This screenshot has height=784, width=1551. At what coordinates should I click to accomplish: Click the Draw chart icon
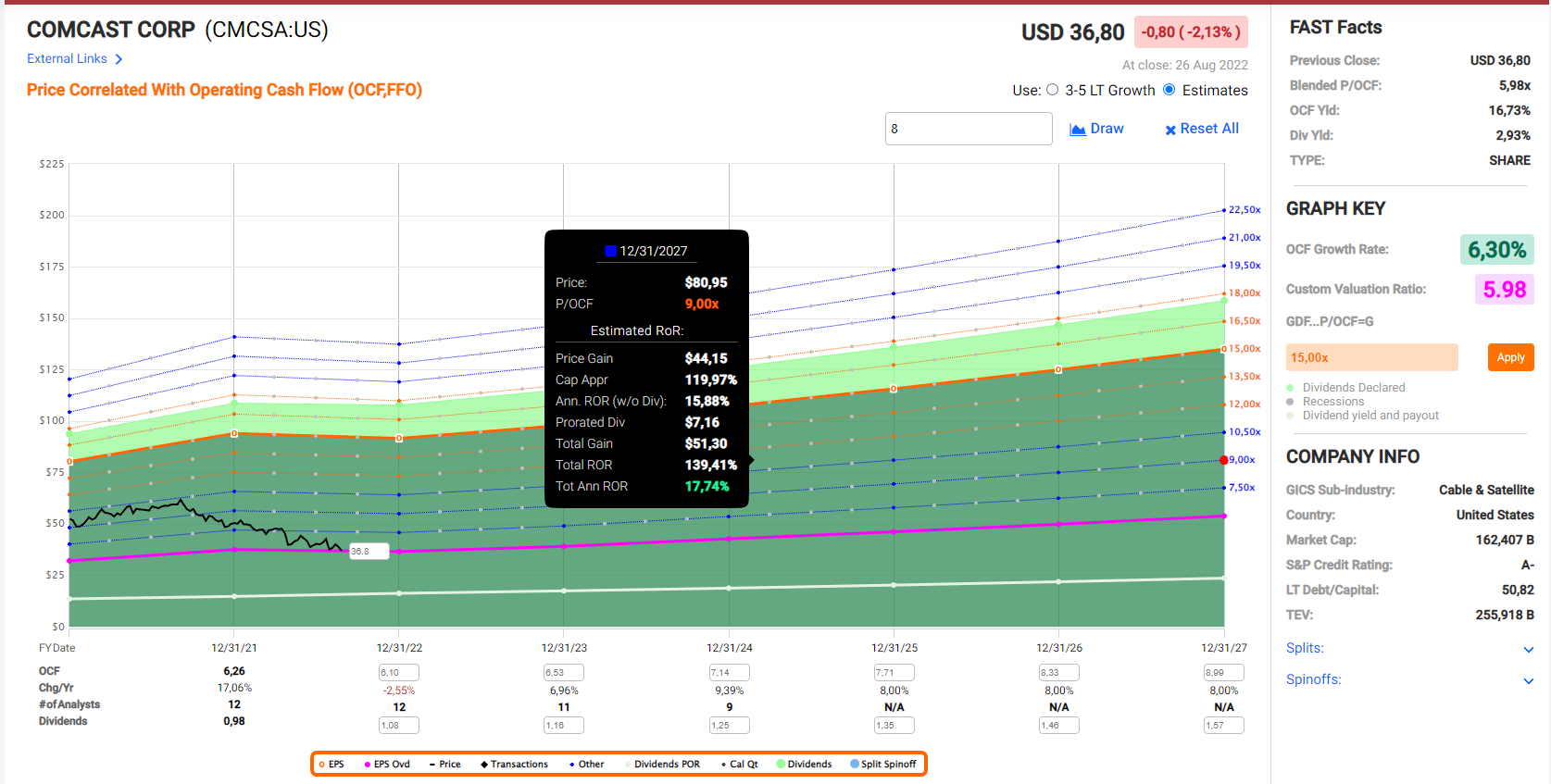[1078, 130]
